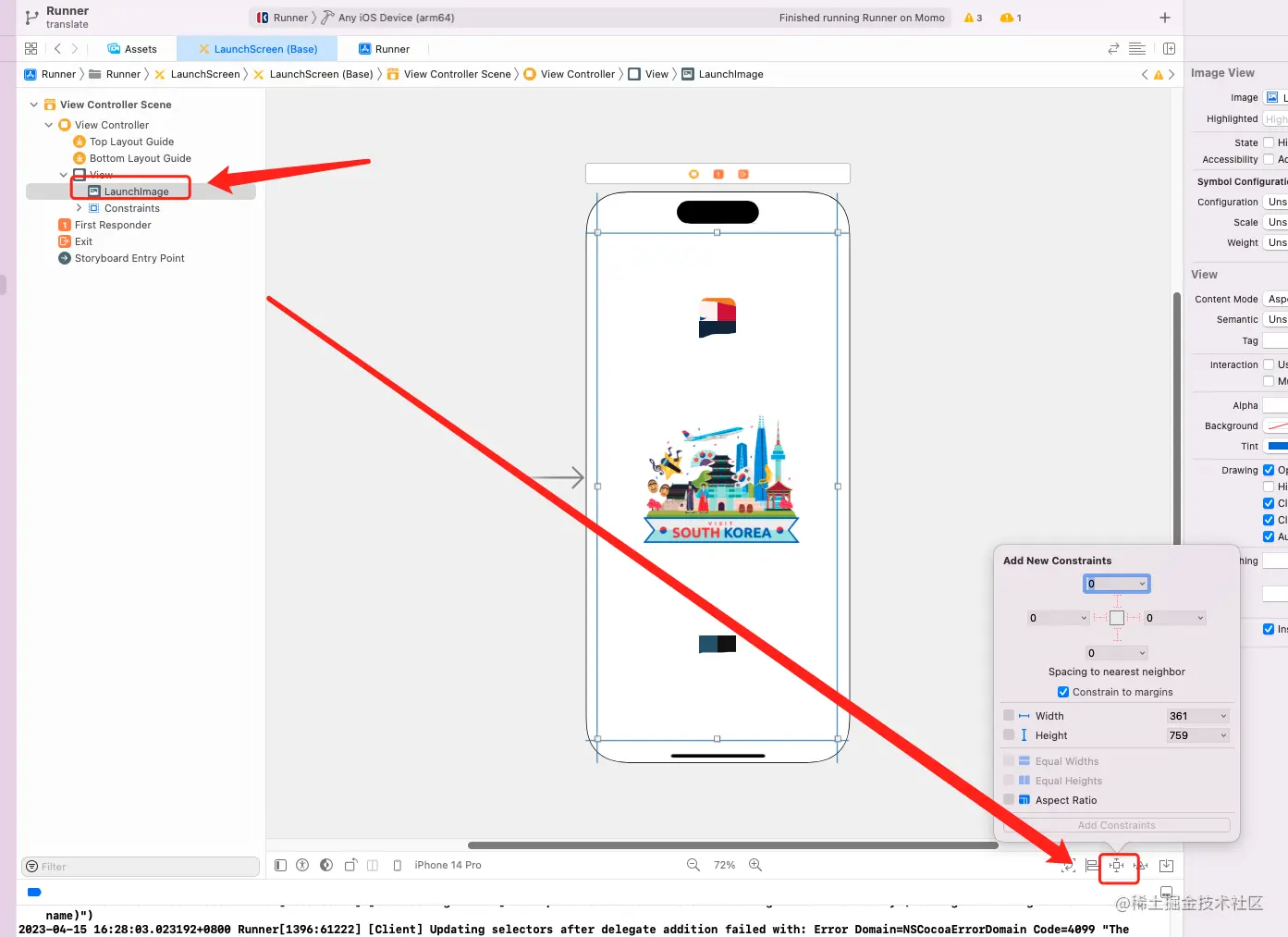Screen dimensions: 1288x937
Task: Click Any iOS Device (arm64) destination
Action: pyautogui.click(x=388, y=18)
